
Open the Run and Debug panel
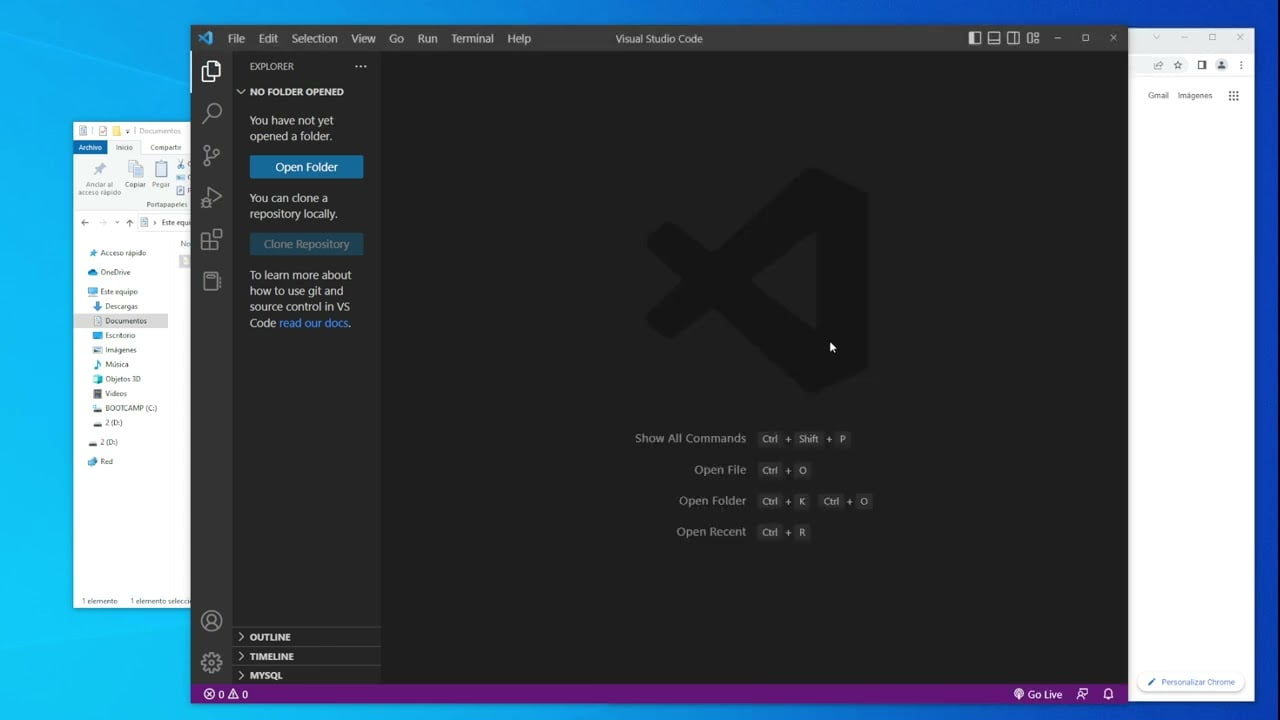(x=211, y=197)
